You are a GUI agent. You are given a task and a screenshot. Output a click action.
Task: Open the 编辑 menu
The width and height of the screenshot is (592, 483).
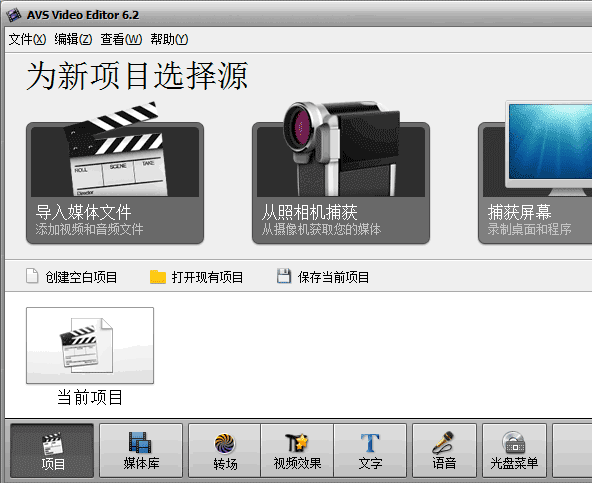point(73,39)
